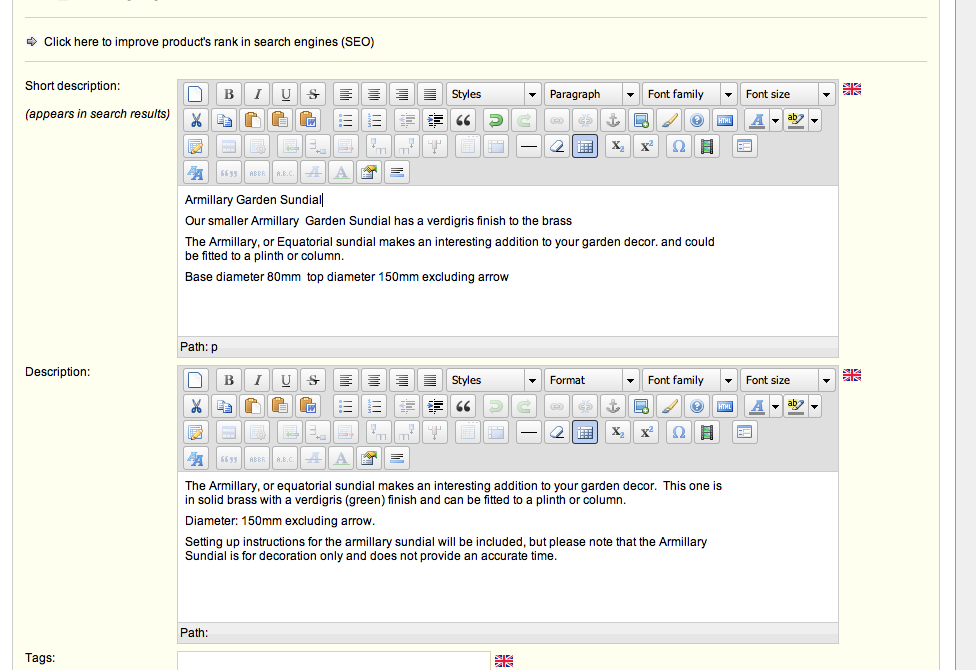
Task: Align left in Short description editor
Action: point(345,94)
